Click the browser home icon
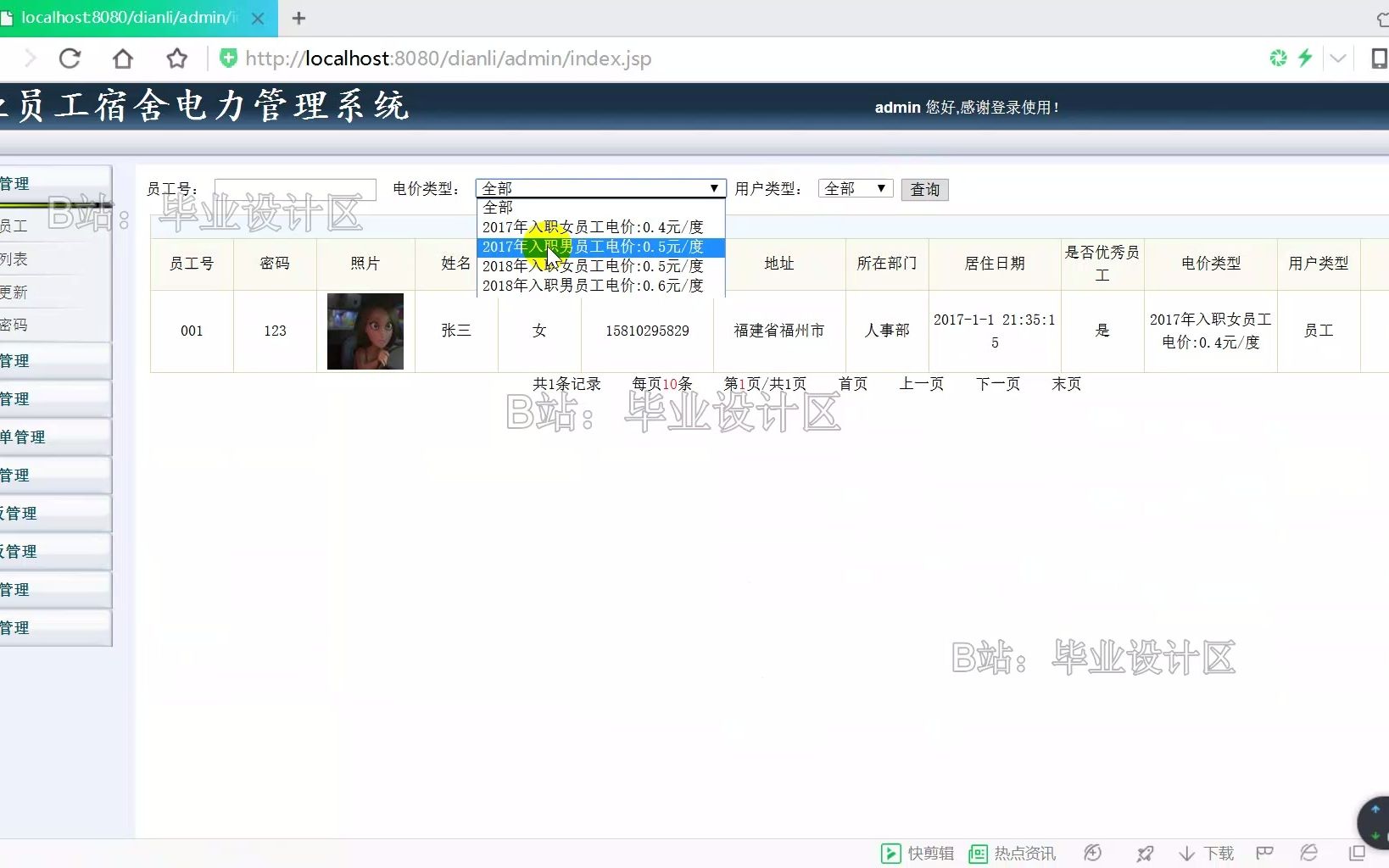 [123, 58]
